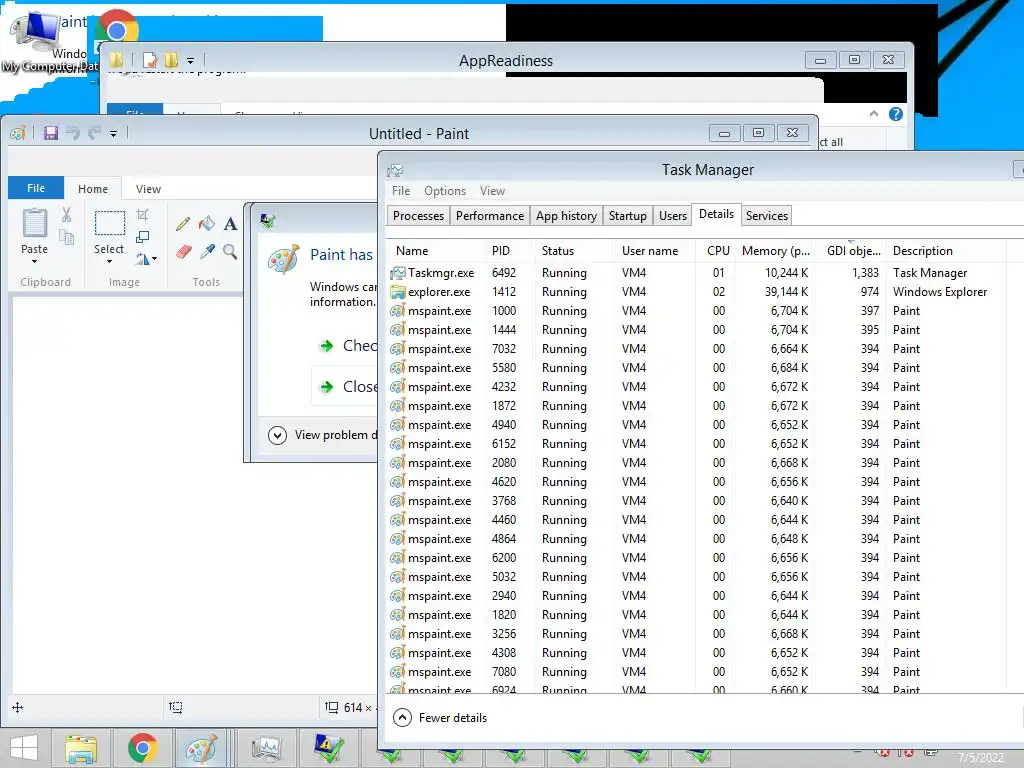The width and height of the screenshot is (1024, 768).
Task: Open Quick Access Toolbar dropdown in AppReadiness window
Action: pyautogui.click(x=191, y=61)
